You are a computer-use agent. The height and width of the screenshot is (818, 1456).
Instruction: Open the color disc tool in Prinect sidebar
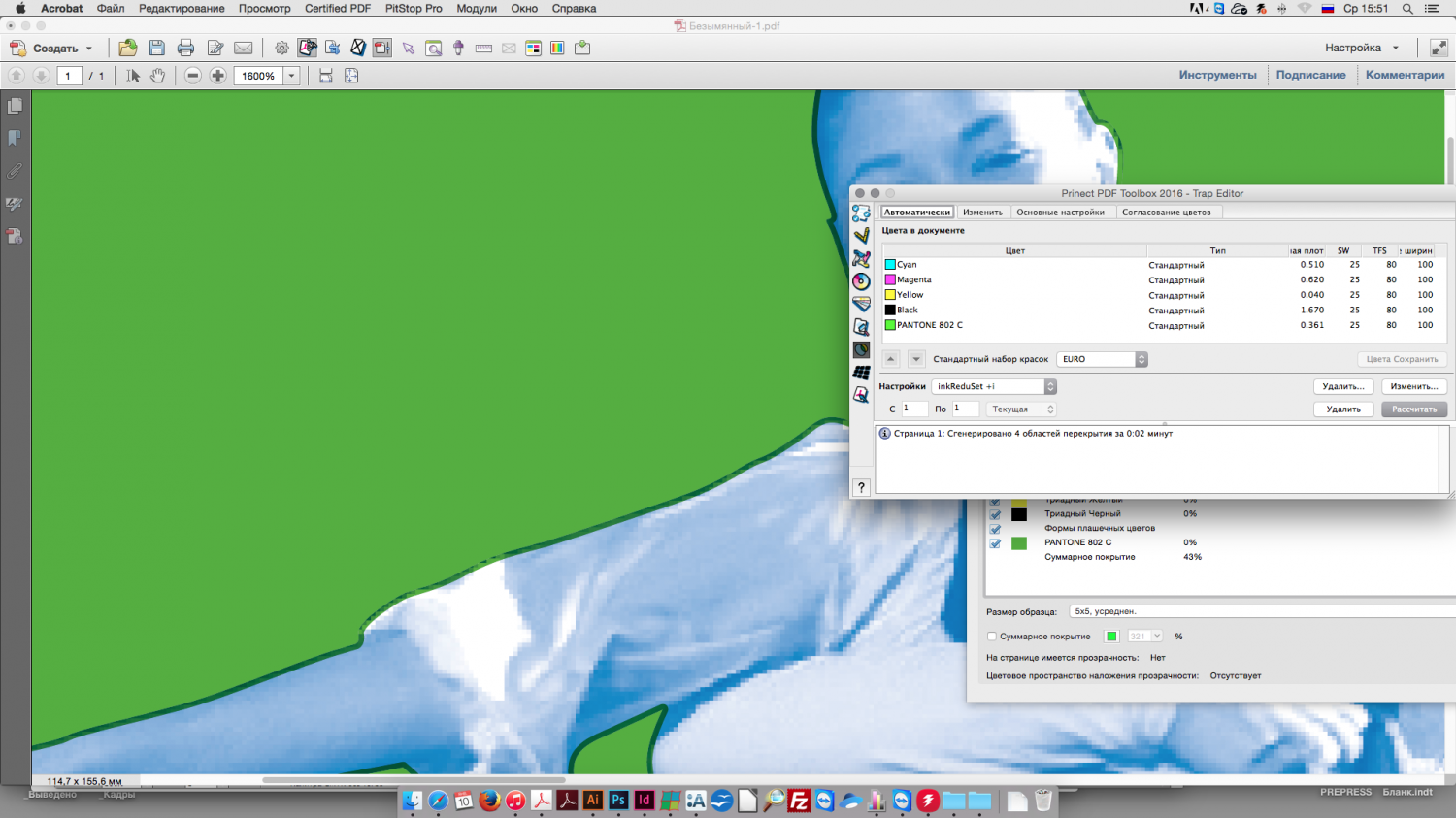(861, 281)
